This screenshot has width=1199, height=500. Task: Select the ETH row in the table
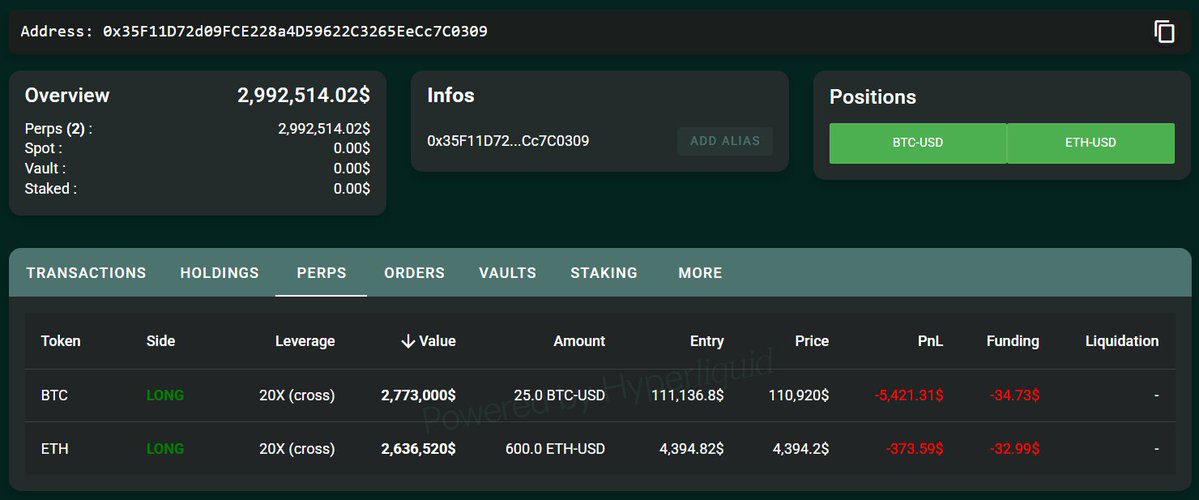click(x=600, y=449)
